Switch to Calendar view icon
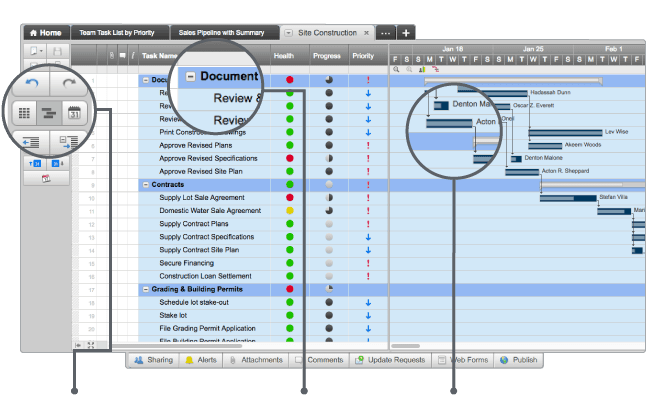Screen dimensions: 650x411 coord(73,113)
